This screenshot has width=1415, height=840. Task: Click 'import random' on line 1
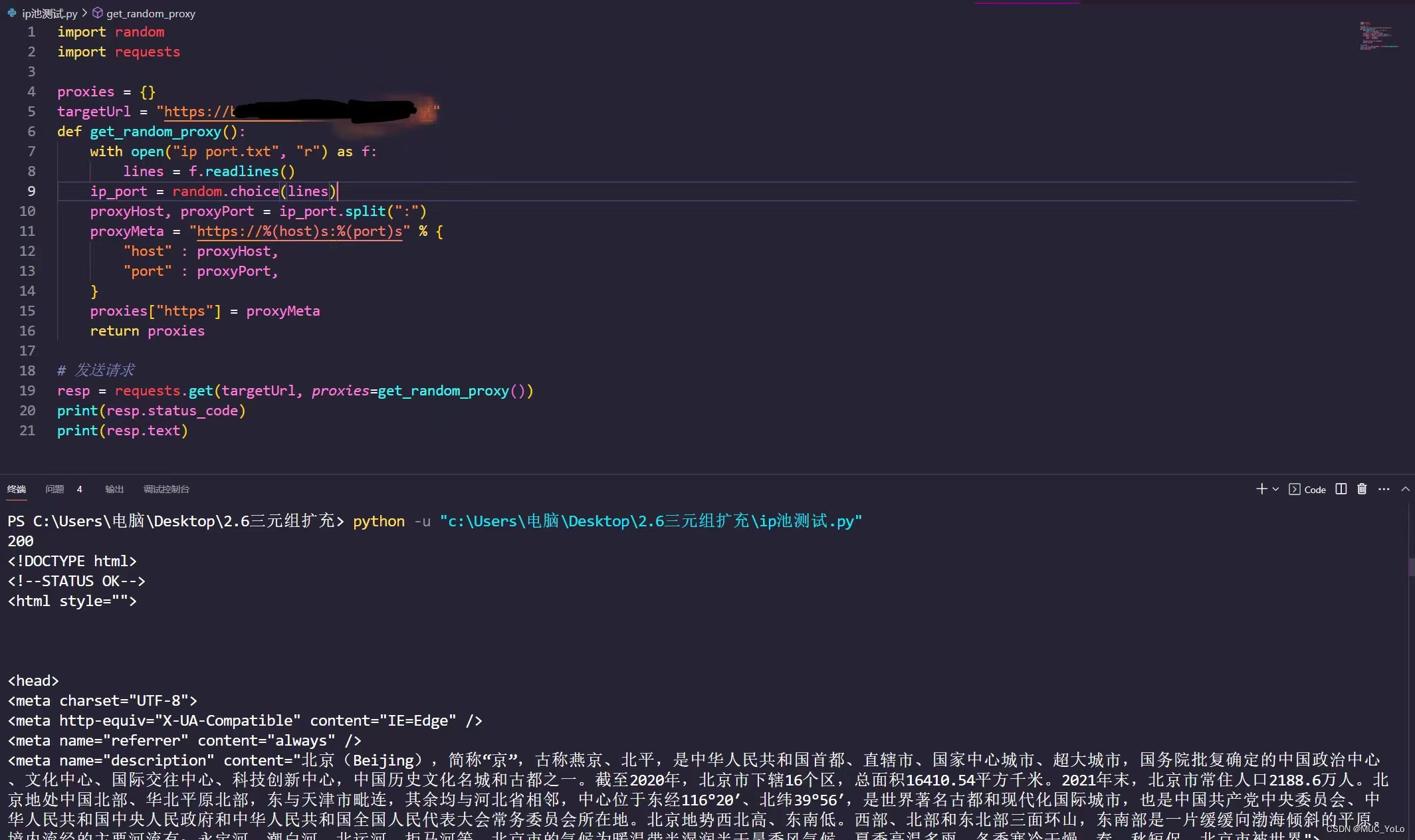point(110,32)
